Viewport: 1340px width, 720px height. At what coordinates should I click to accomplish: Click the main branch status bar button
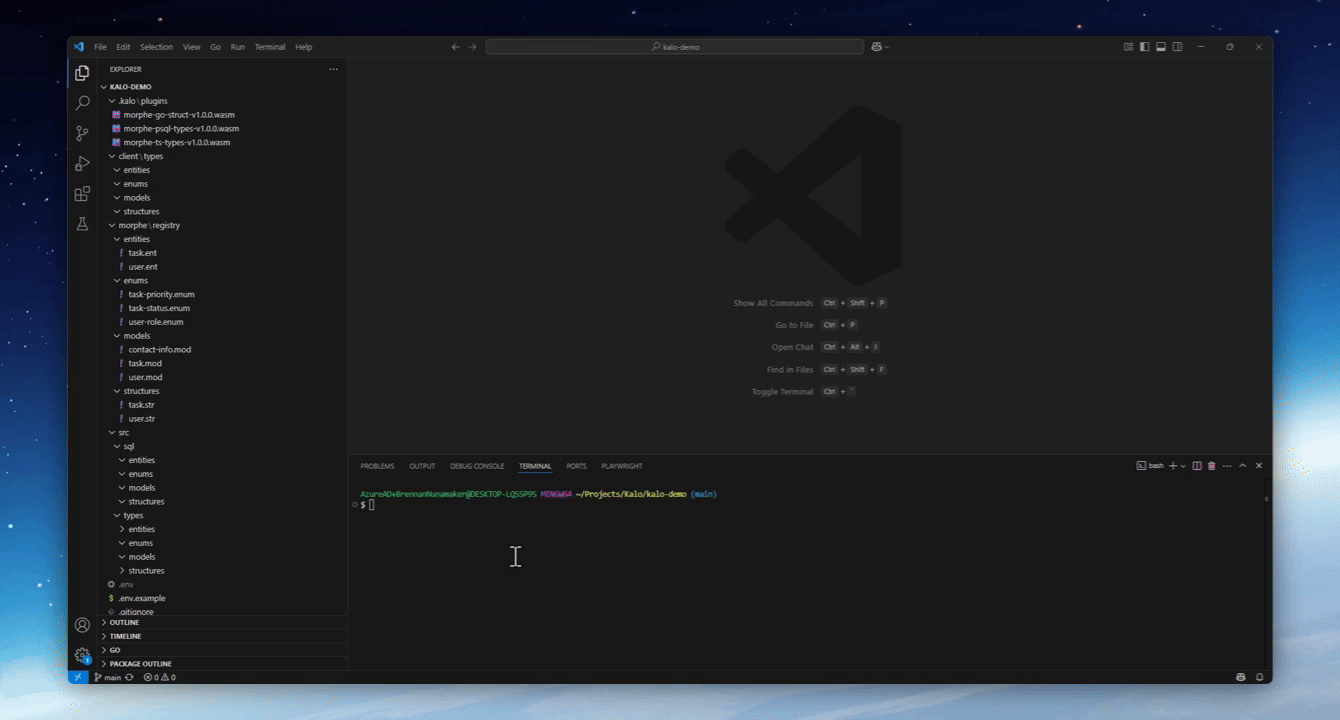point(108,677)
